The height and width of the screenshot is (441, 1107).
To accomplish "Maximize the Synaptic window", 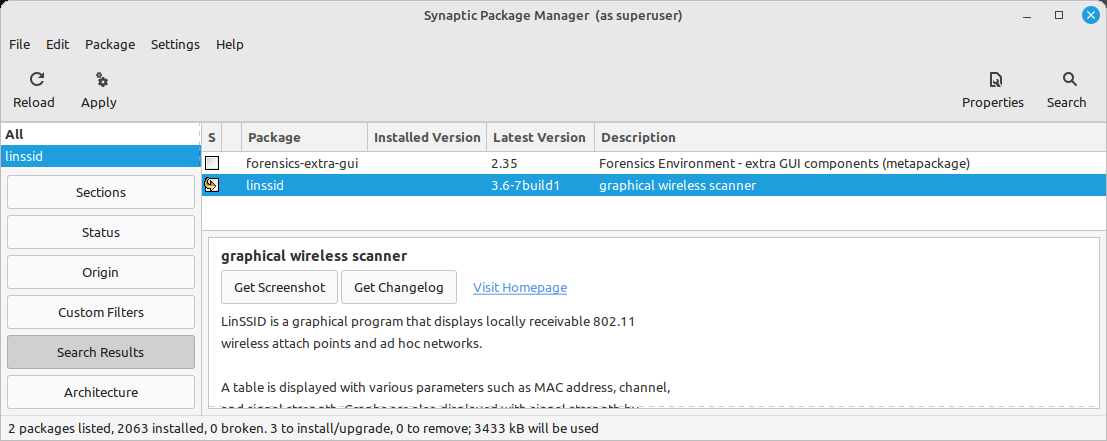I will click(1059, 15).
